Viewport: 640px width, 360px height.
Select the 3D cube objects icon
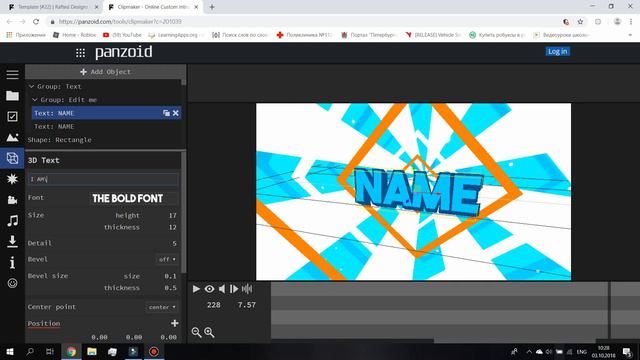(x=12, y=158)
